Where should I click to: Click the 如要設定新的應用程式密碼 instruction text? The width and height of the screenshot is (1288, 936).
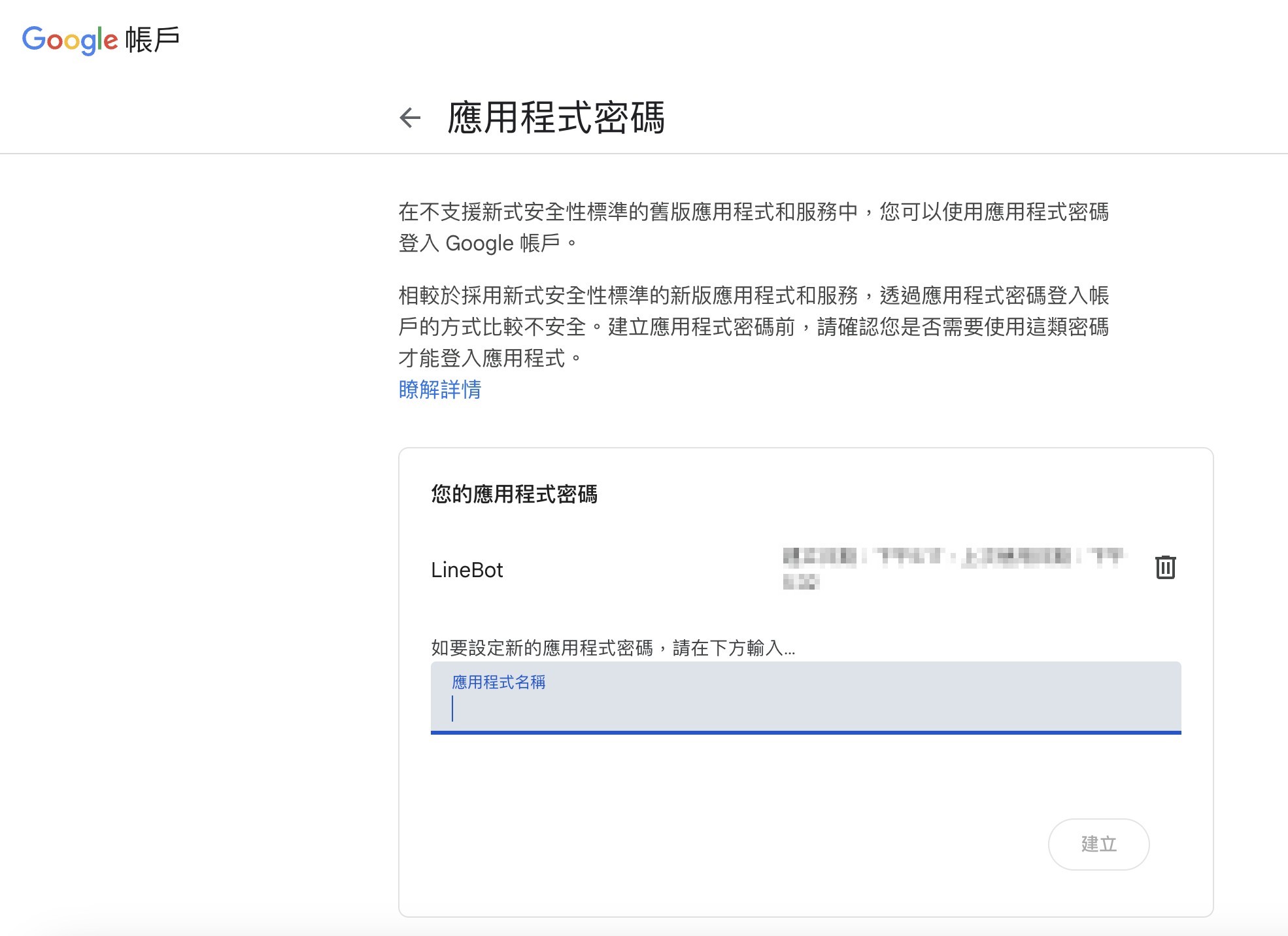(613, 648)
